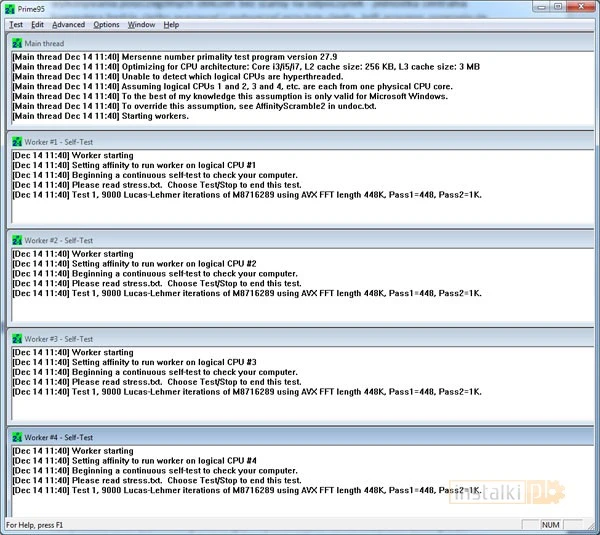Image resolution: width=600 pixels, height=535 pixels.
Task: Click the Worker #1 window icon
Action: click(16, 142)
